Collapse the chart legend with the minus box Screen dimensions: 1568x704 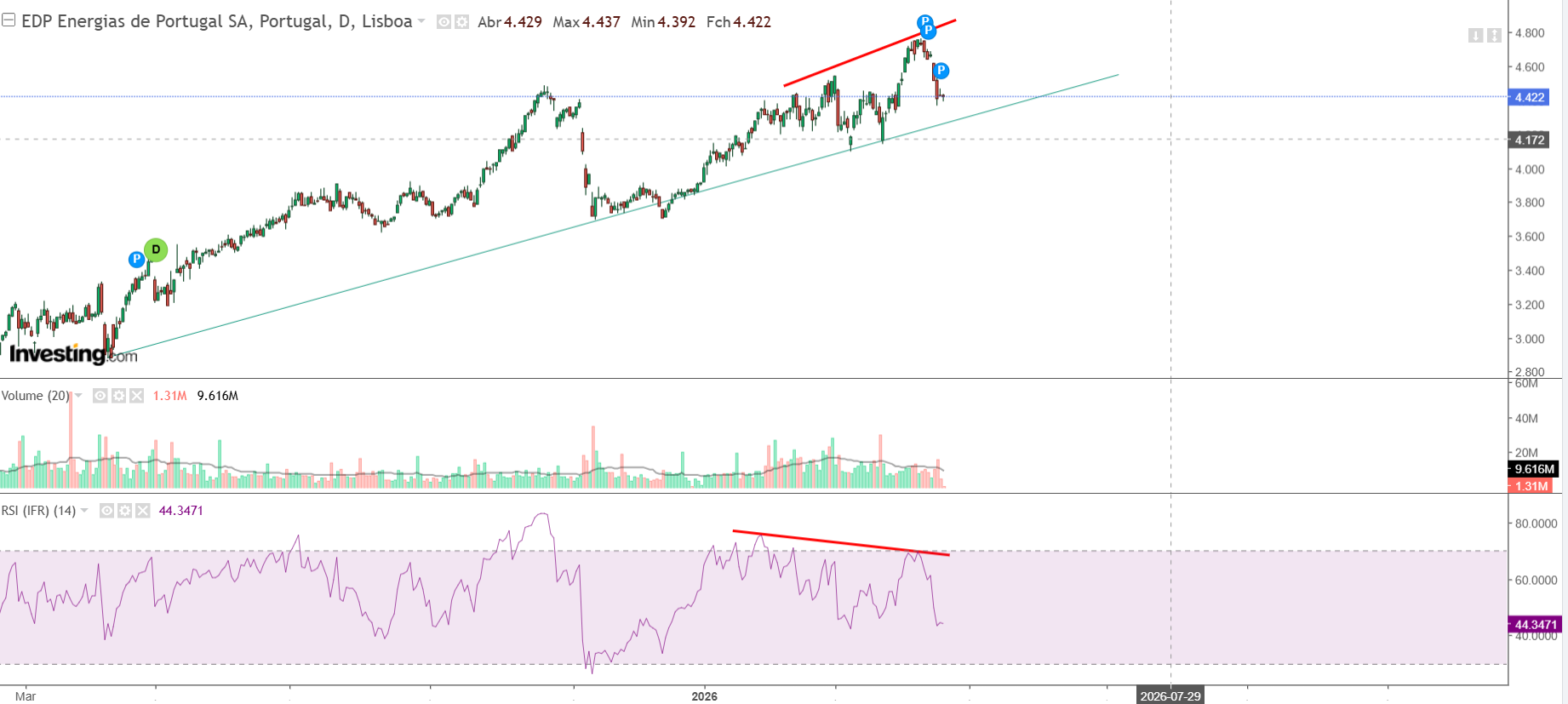(x=9, y=20)
